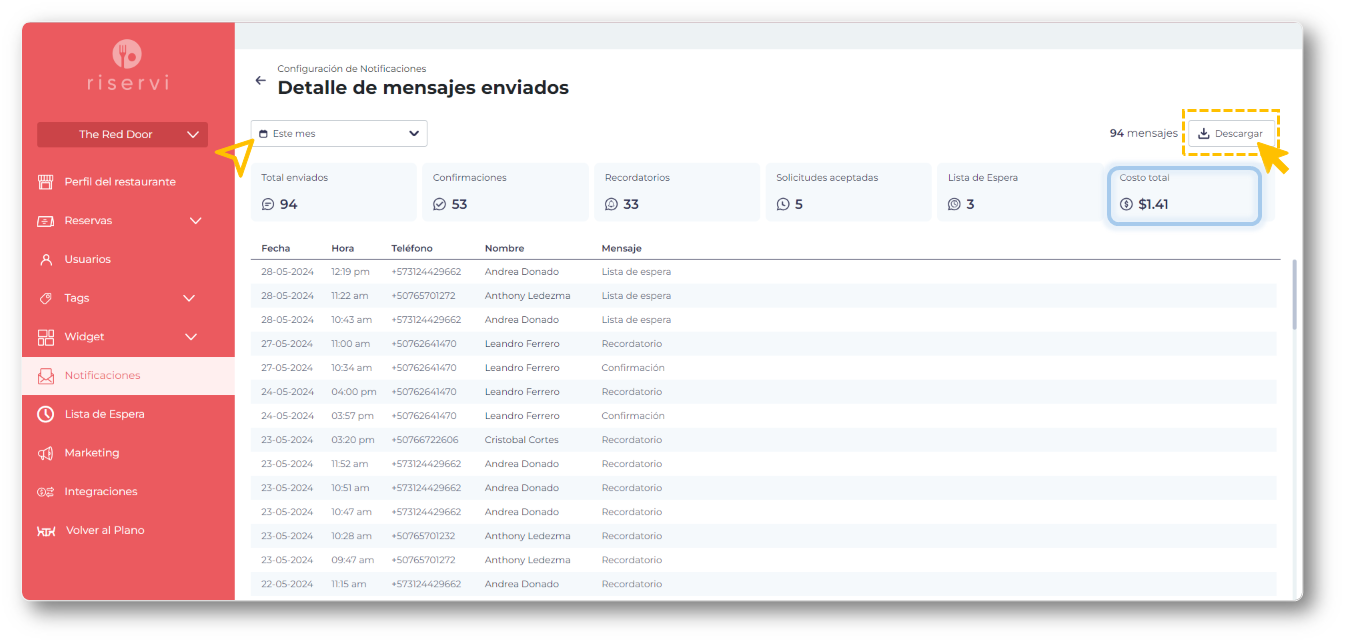This screenshot has width=1345, height=643.
Task: Select the Confirmaciones card
Action: click(x=505, y=192)
